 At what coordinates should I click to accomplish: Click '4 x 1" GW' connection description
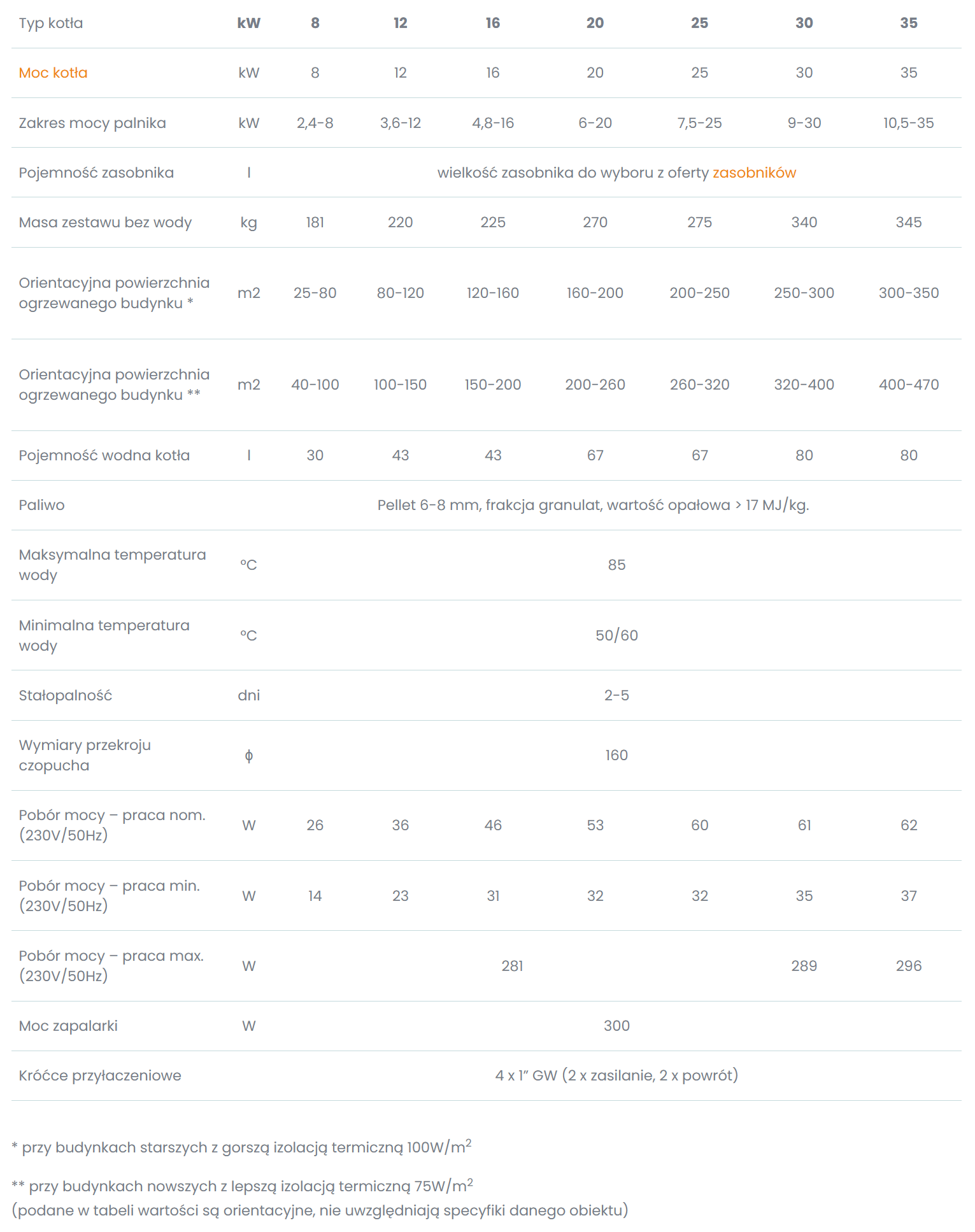(x=616, y=1075)
